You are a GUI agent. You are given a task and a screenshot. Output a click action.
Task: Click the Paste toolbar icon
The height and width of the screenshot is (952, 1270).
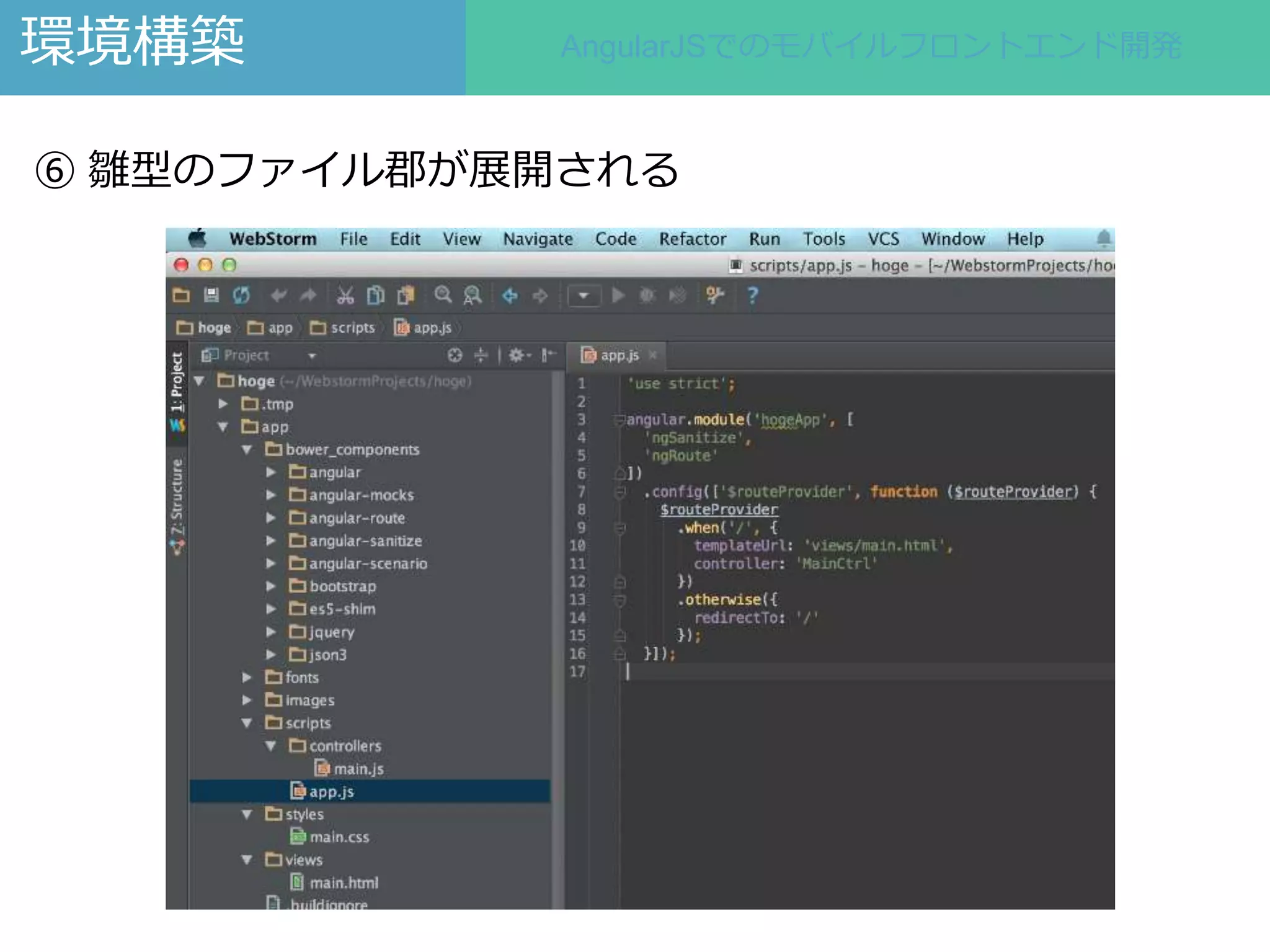point(406,296)
